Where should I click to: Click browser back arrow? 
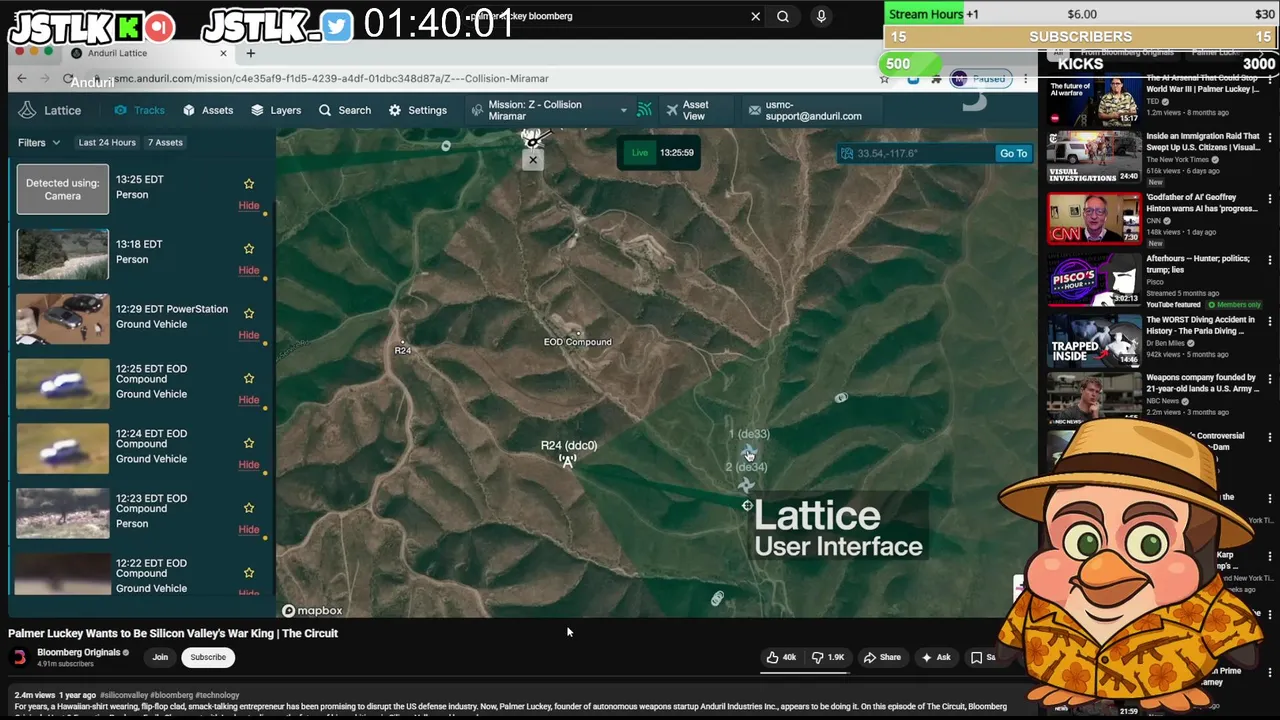(22, 78)
